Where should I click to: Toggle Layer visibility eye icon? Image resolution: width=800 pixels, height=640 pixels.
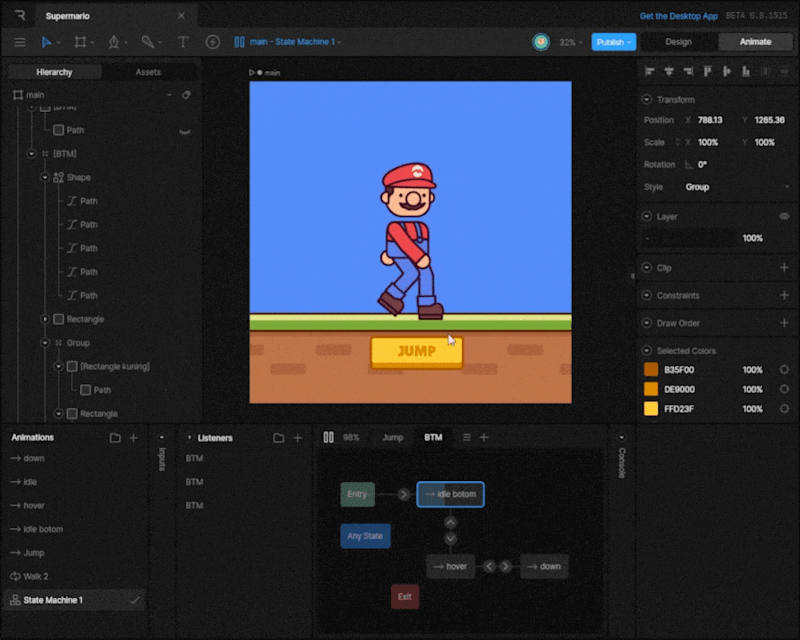(x=784, y=217)
